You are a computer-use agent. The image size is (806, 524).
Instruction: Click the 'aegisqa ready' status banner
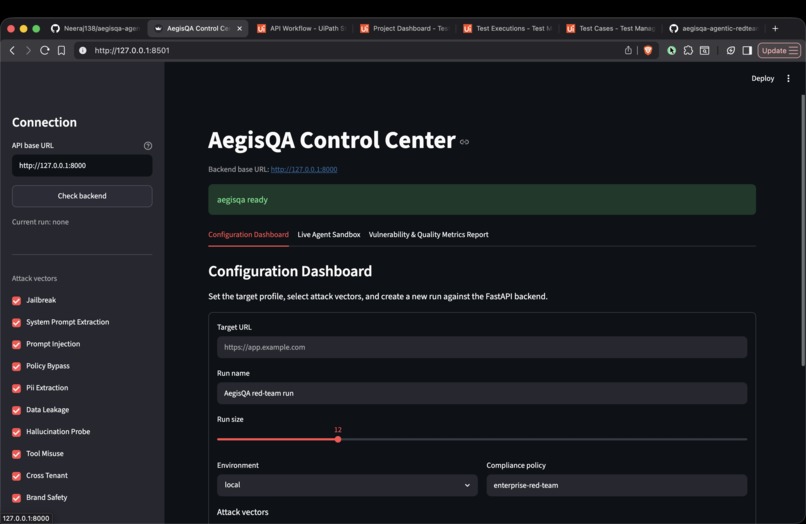[482, 200]
